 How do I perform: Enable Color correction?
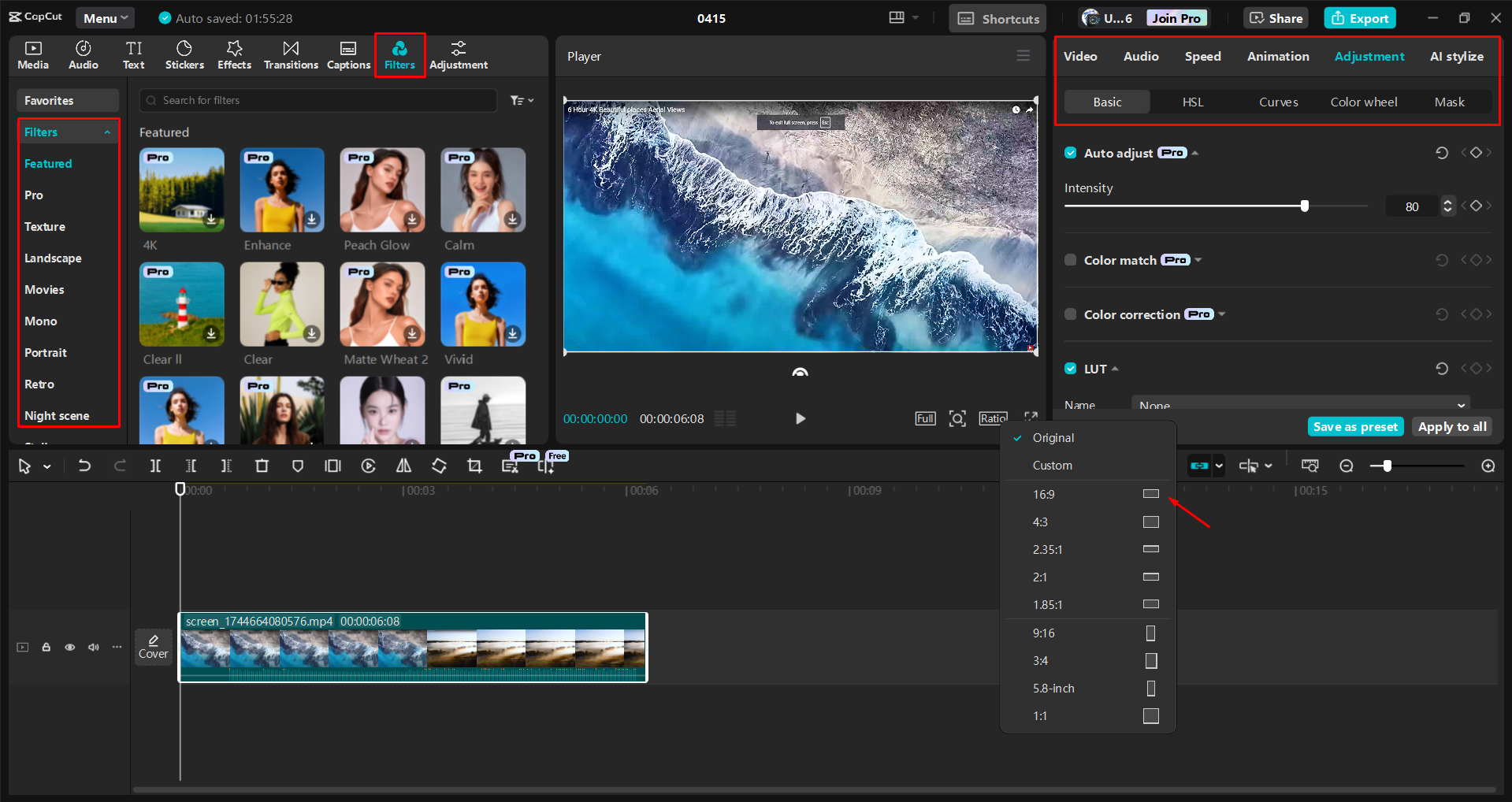1070,314
